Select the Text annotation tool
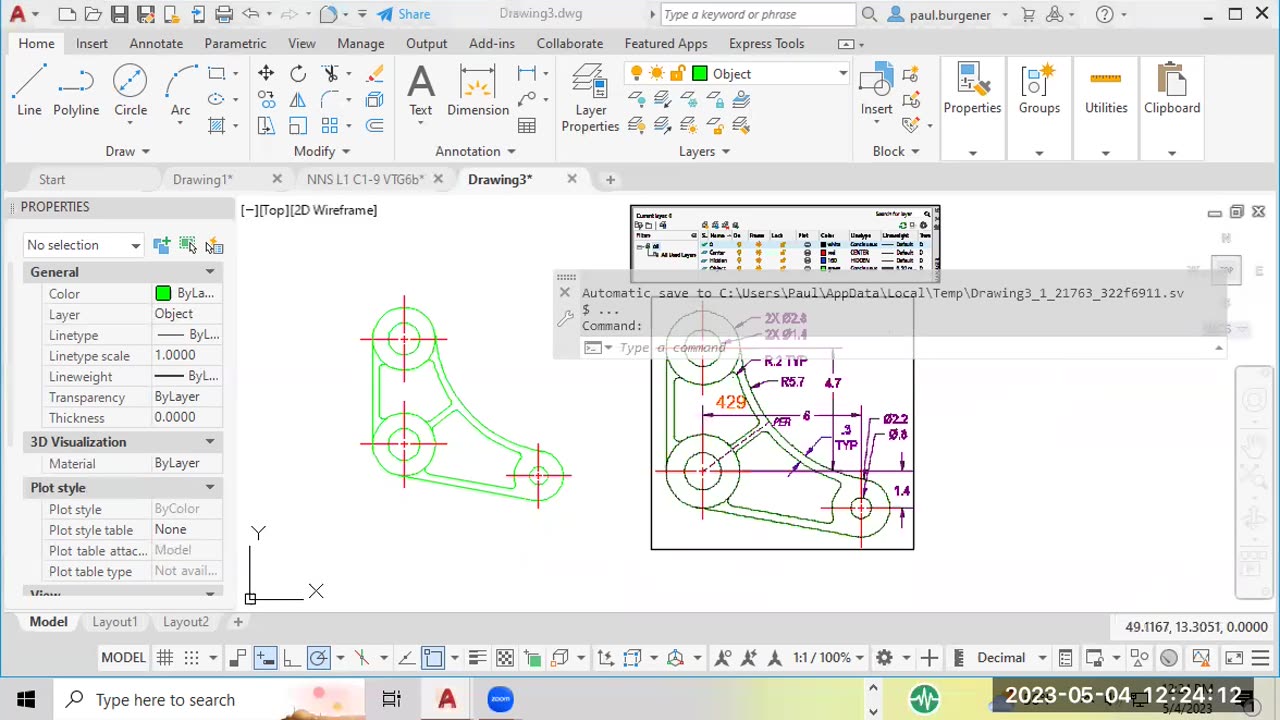 point(421,90)
